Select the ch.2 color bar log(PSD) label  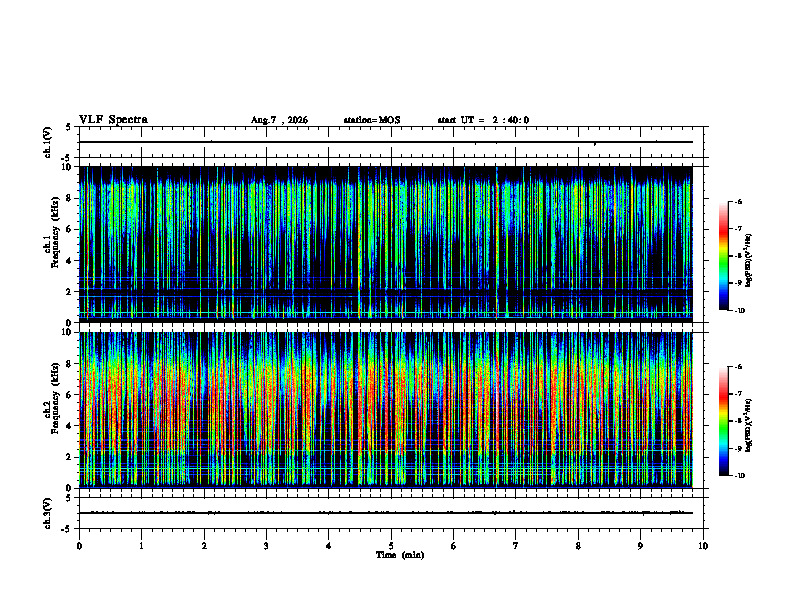click(749, 425)
